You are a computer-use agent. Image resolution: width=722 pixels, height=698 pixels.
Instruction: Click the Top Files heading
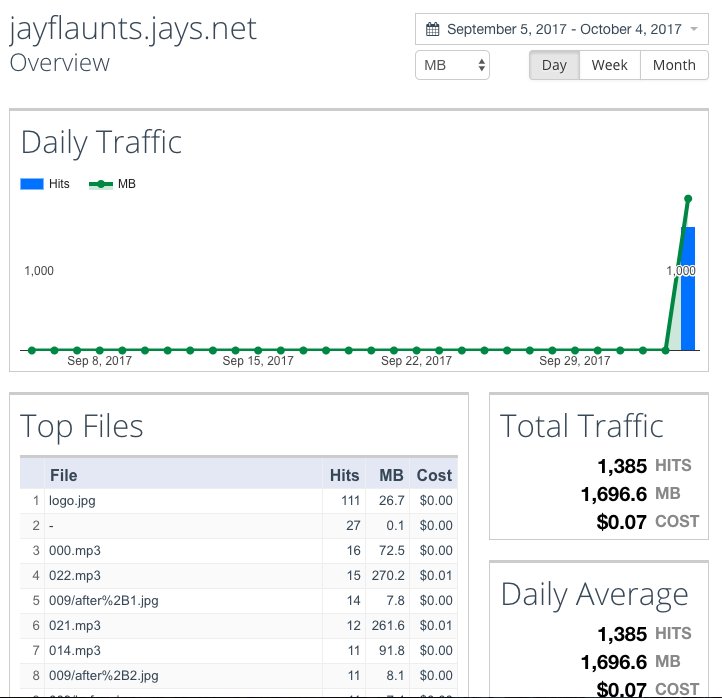tap(82, 426)
